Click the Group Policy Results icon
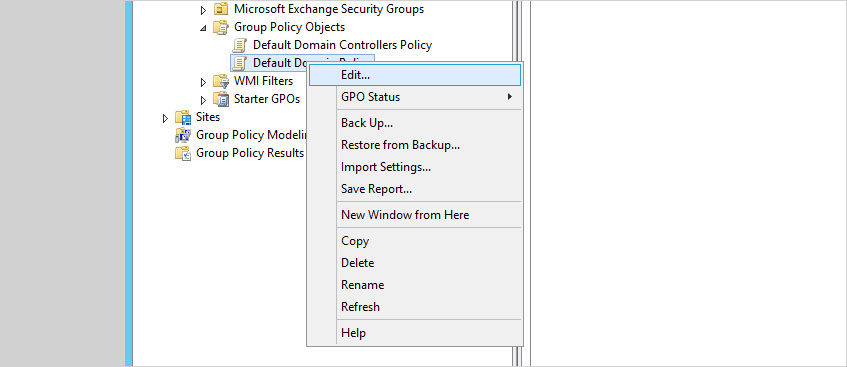This screenshot has height=367, width=847. [x=183, y=153]
